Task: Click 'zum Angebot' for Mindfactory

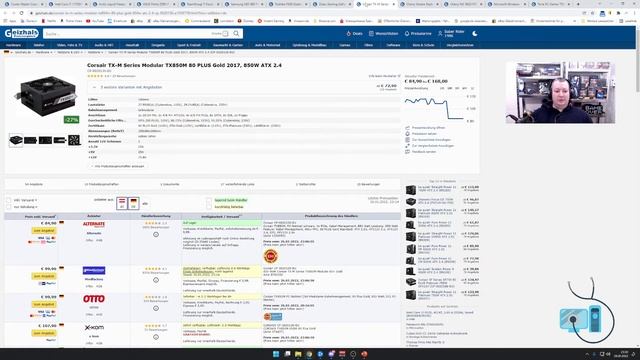Action: (x=44, y=276)
